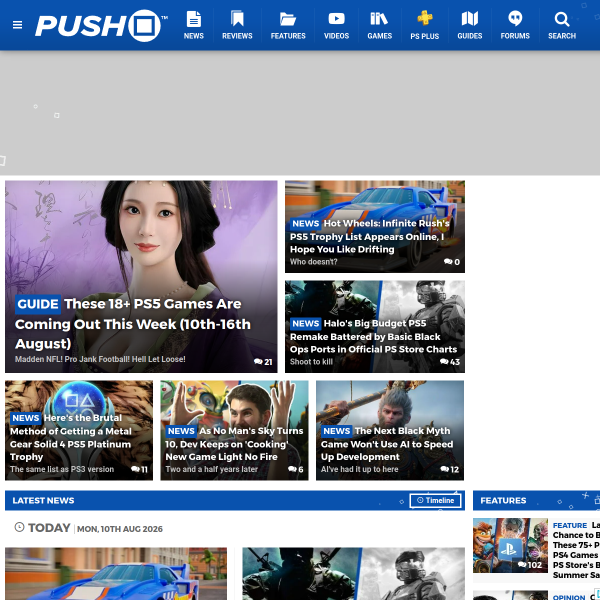The height and width of the screenshot is (600, 600).
Task: Click comment count 11 on the Metal Gear article
Action: [139, 470]
